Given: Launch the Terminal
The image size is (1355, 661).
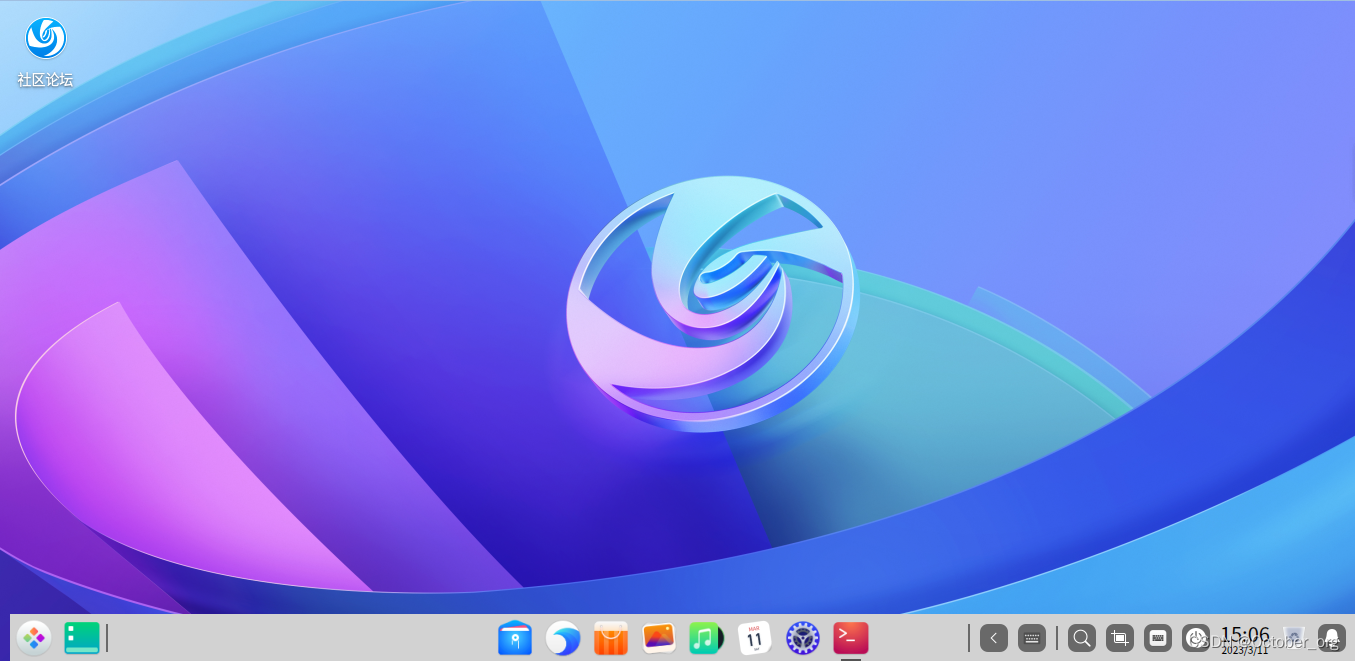Looking at the screenshot, I should tap(850, 637).
